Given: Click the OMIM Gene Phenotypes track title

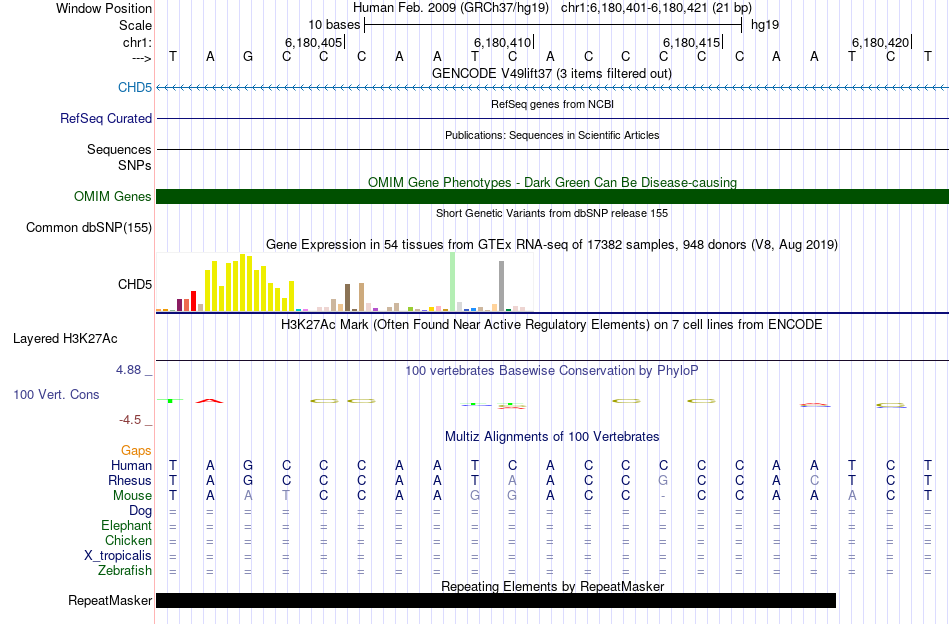Looking at the screenshot, I should (552, 182).
